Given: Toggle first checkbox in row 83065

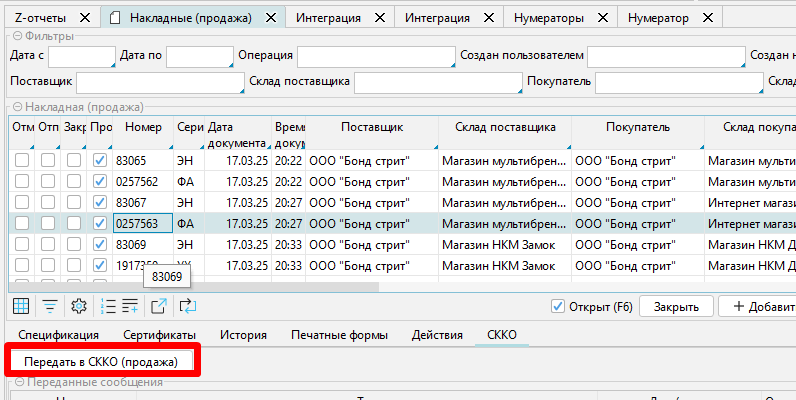Looking at the screenshot, I should 22,161.
